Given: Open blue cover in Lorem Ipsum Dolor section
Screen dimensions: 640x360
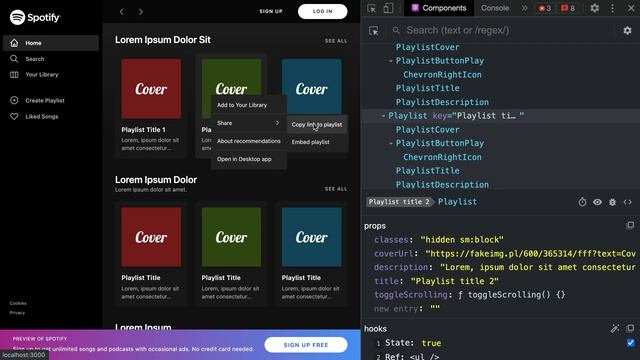Looking at the screenshot, I should (x=312, y=237).
